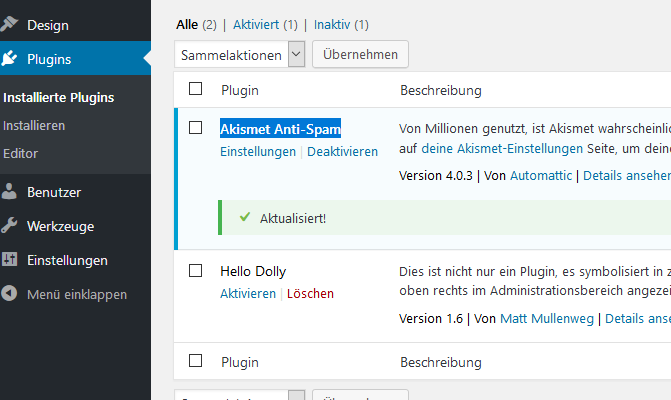Tick the select-all checkbox in table header
671x400 pixels.
pyautogui.click(x=196, y=89)
